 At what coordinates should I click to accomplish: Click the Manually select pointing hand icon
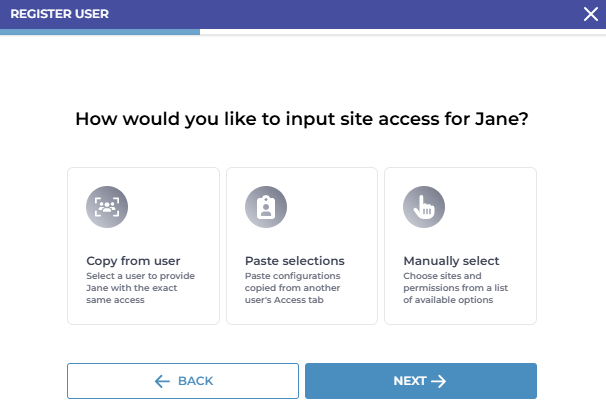pyautogui.click(x=423, y=208)
